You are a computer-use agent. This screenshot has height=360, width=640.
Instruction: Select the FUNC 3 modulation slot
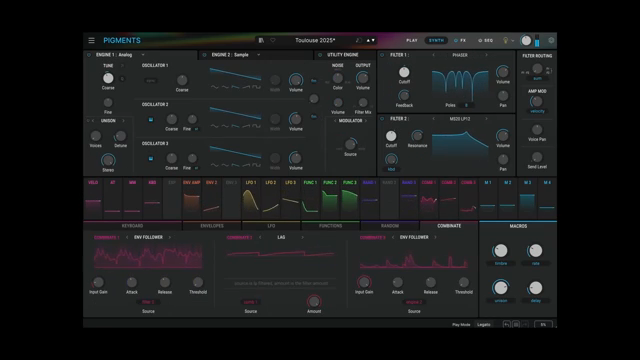349,199
